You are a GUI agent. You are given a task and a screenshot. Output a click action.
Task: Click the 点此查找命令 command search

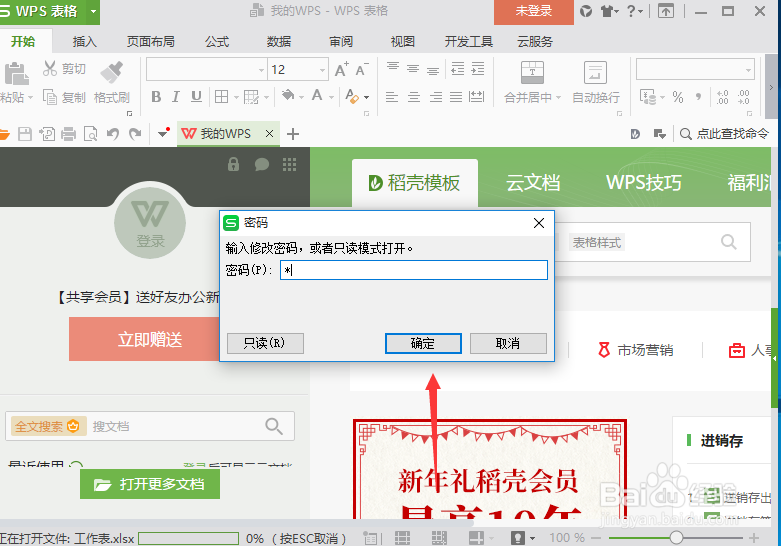pos(725,134)
